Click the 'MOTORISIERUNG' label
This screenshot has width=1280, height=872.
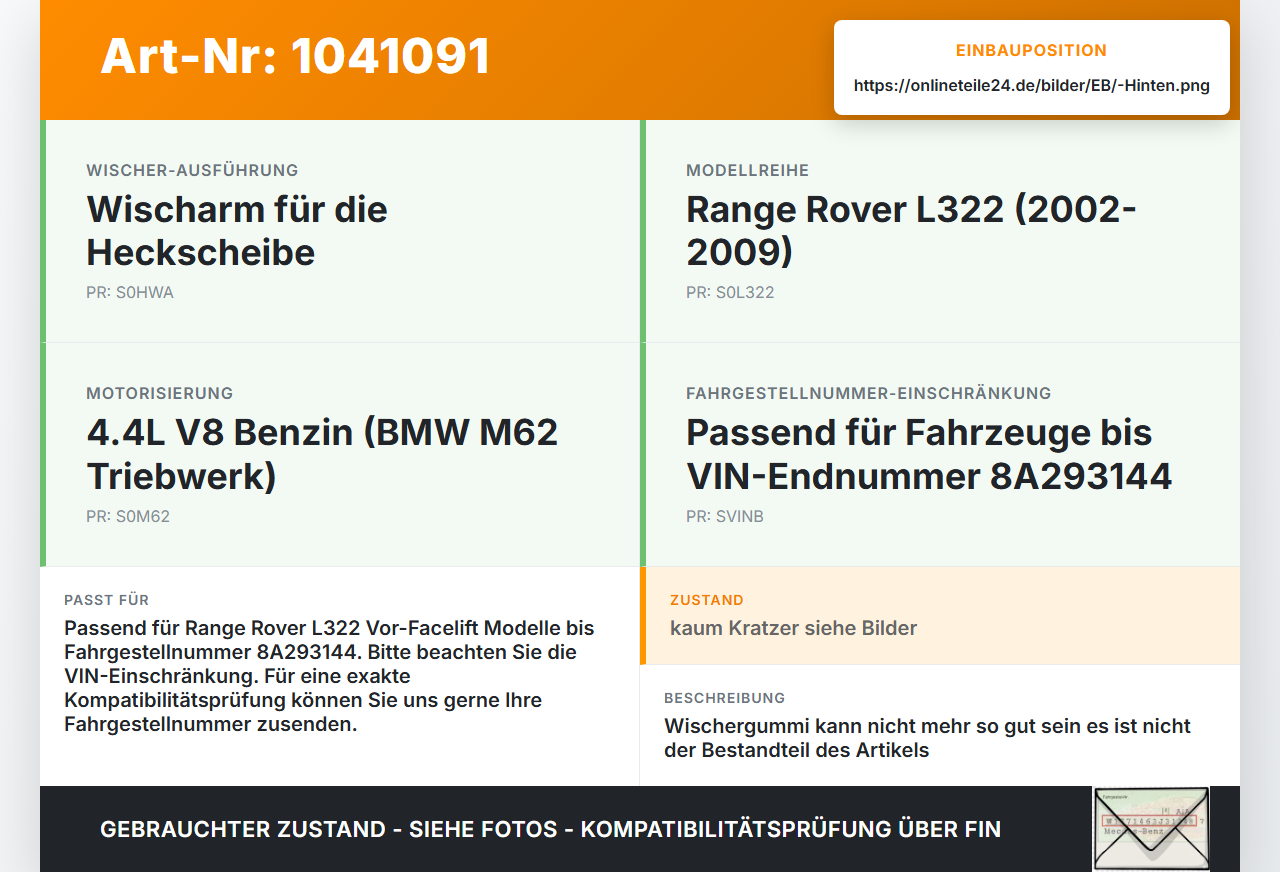(160, 394)
